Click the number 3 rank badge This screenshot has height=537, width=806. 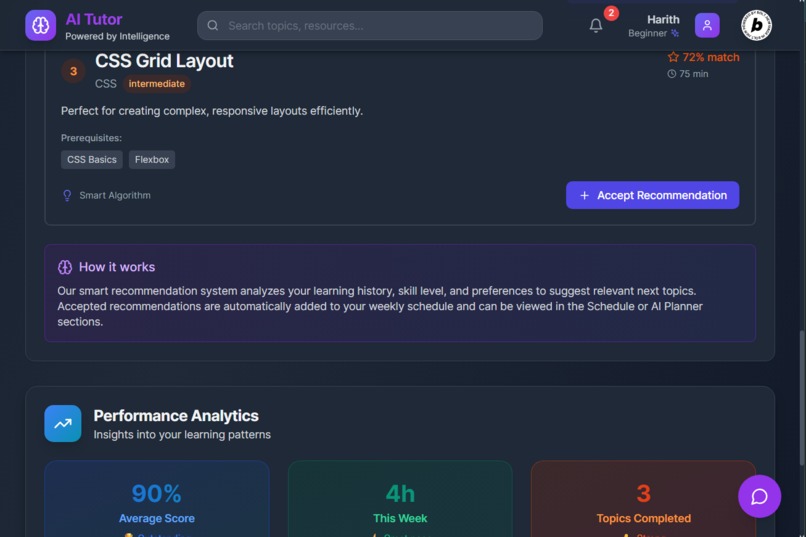tap(74, 71)
